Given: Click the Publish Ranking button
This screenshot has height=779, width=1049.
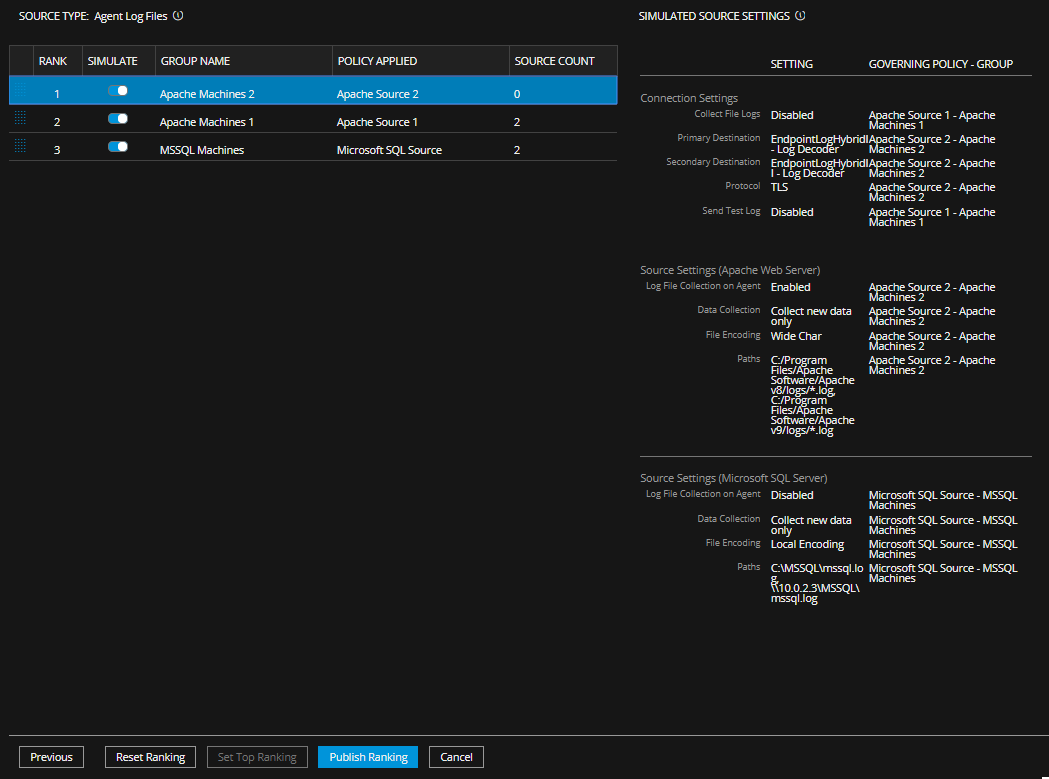Looking at the screenshot, I should (x=368, y=757).
